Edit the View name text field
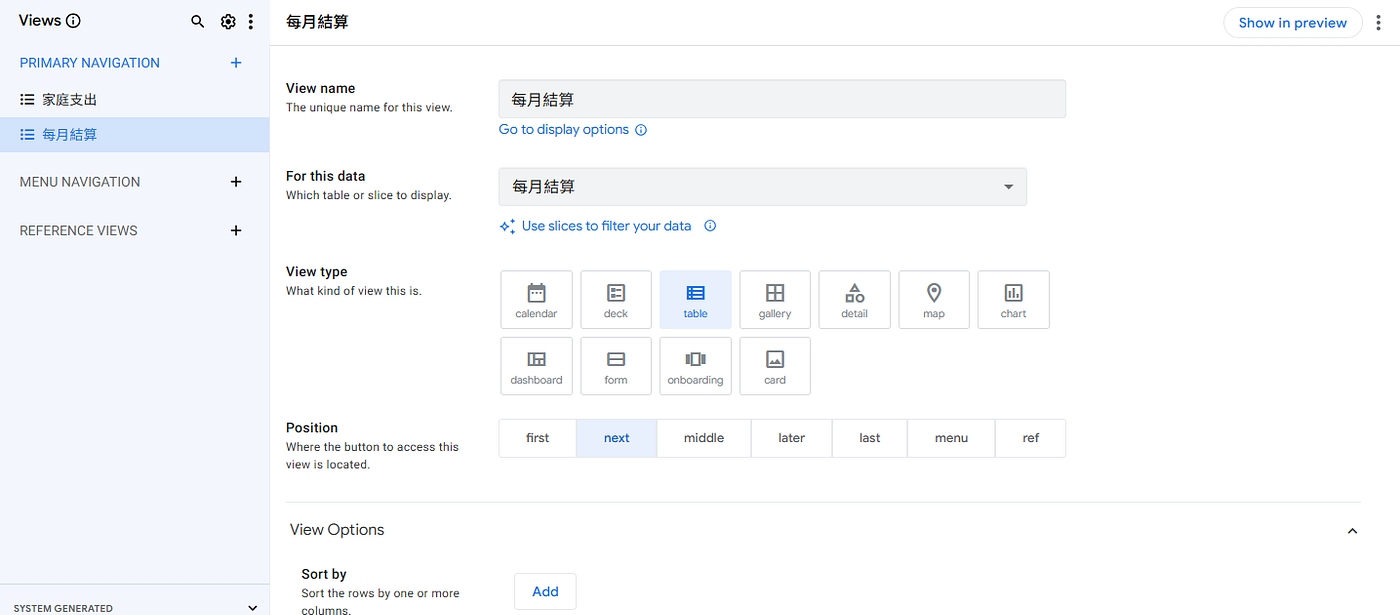Image resolution: width=1400 pixels, height=615 pixels. pos(782,99)
